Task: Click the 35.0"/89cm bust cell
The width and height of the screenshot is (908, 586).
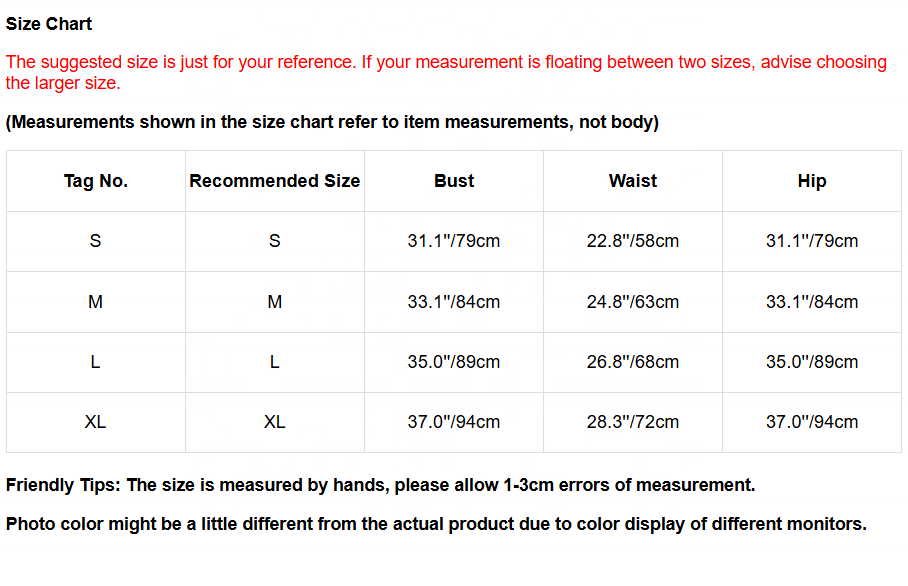Action: (x=454, y=362)
